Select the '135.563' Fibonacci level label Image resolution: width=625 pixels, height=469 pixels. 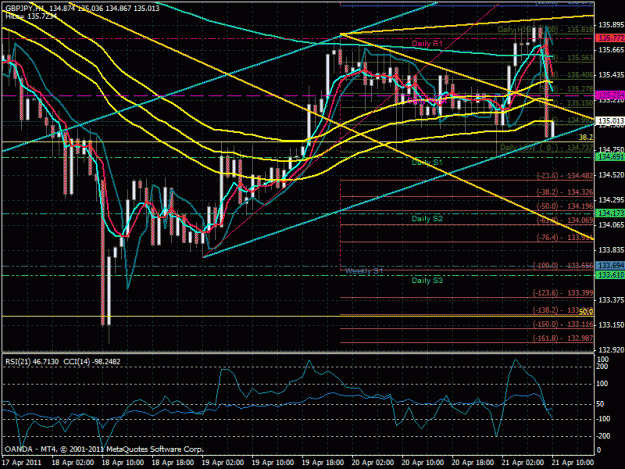pos(580,58)
